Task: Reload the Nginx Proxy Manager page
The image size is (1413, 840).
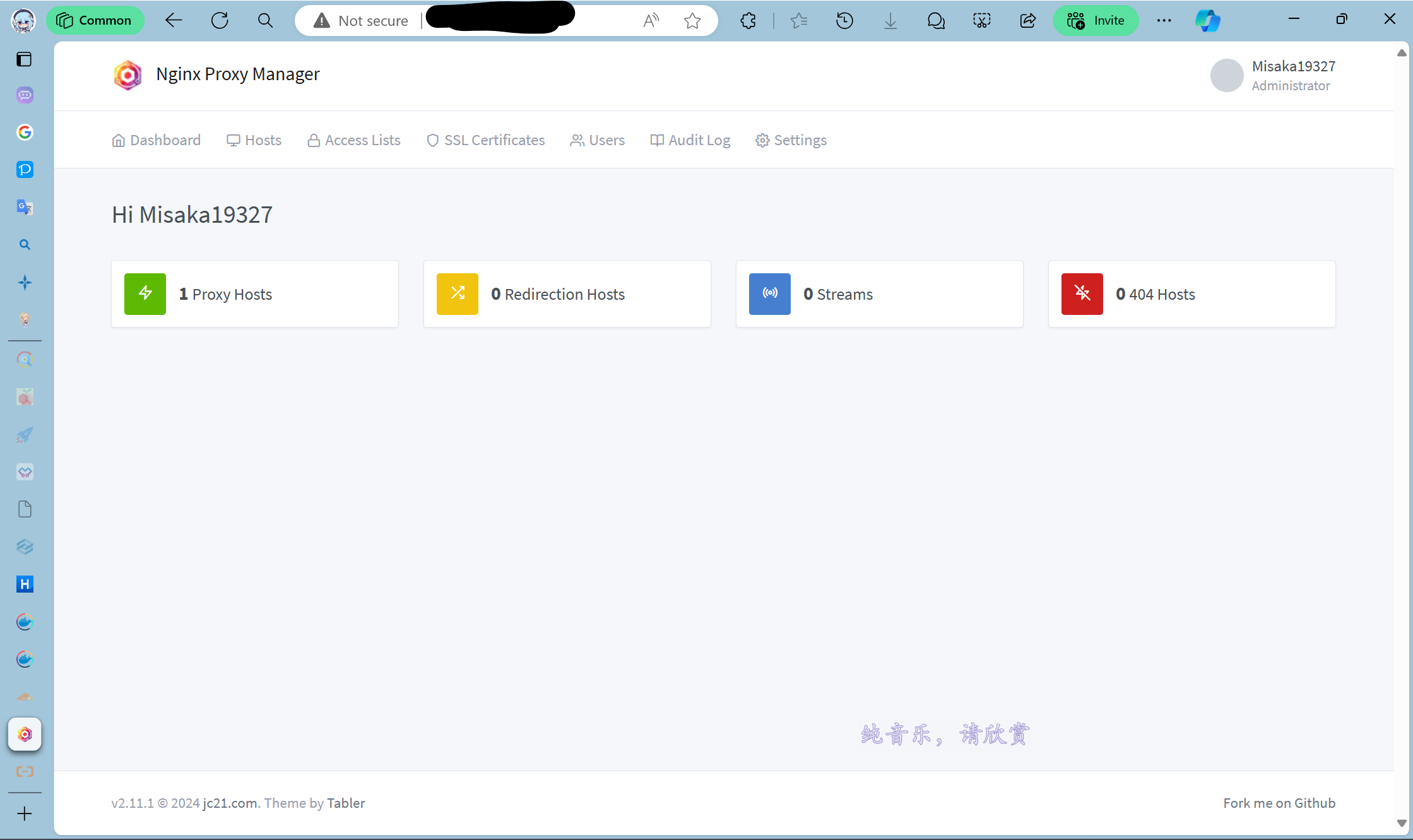Action: coord(220,21)
